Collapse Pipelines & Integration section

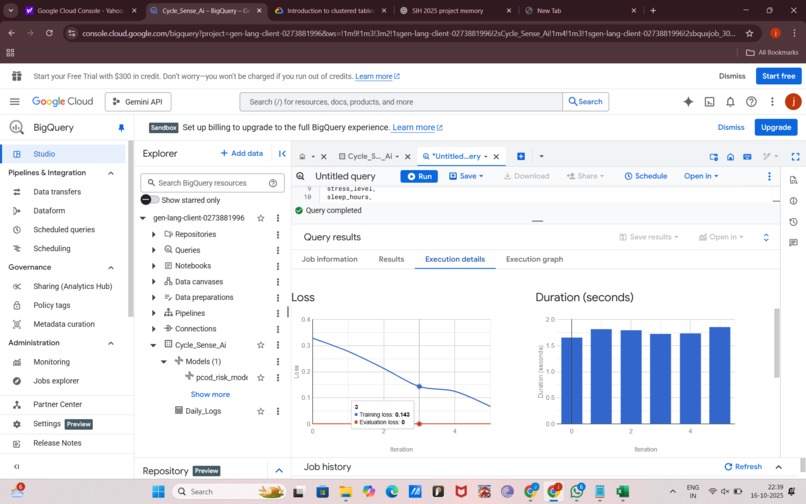coord(111,173)
